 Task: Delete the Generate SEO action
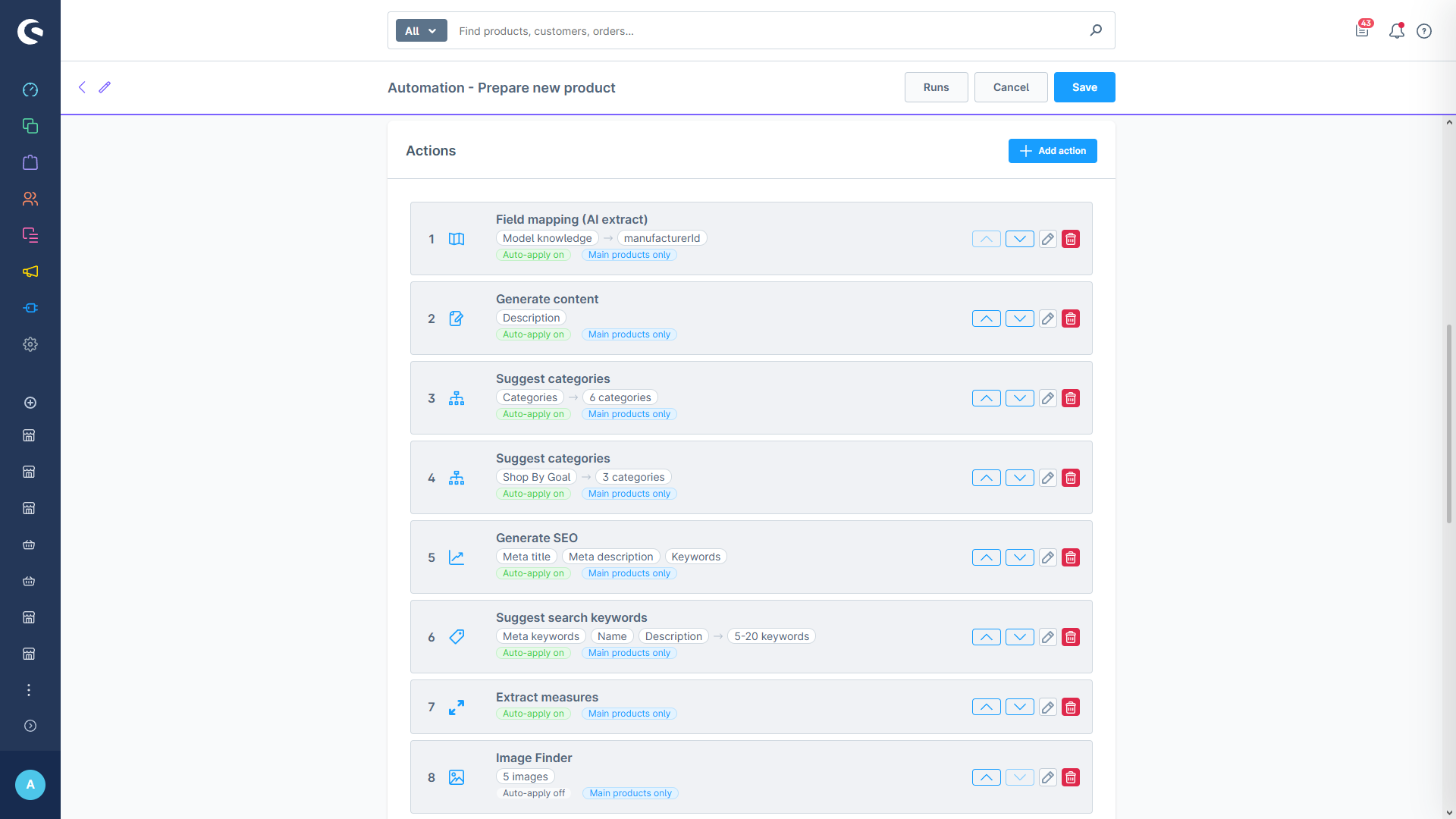tap(1071, 557)
